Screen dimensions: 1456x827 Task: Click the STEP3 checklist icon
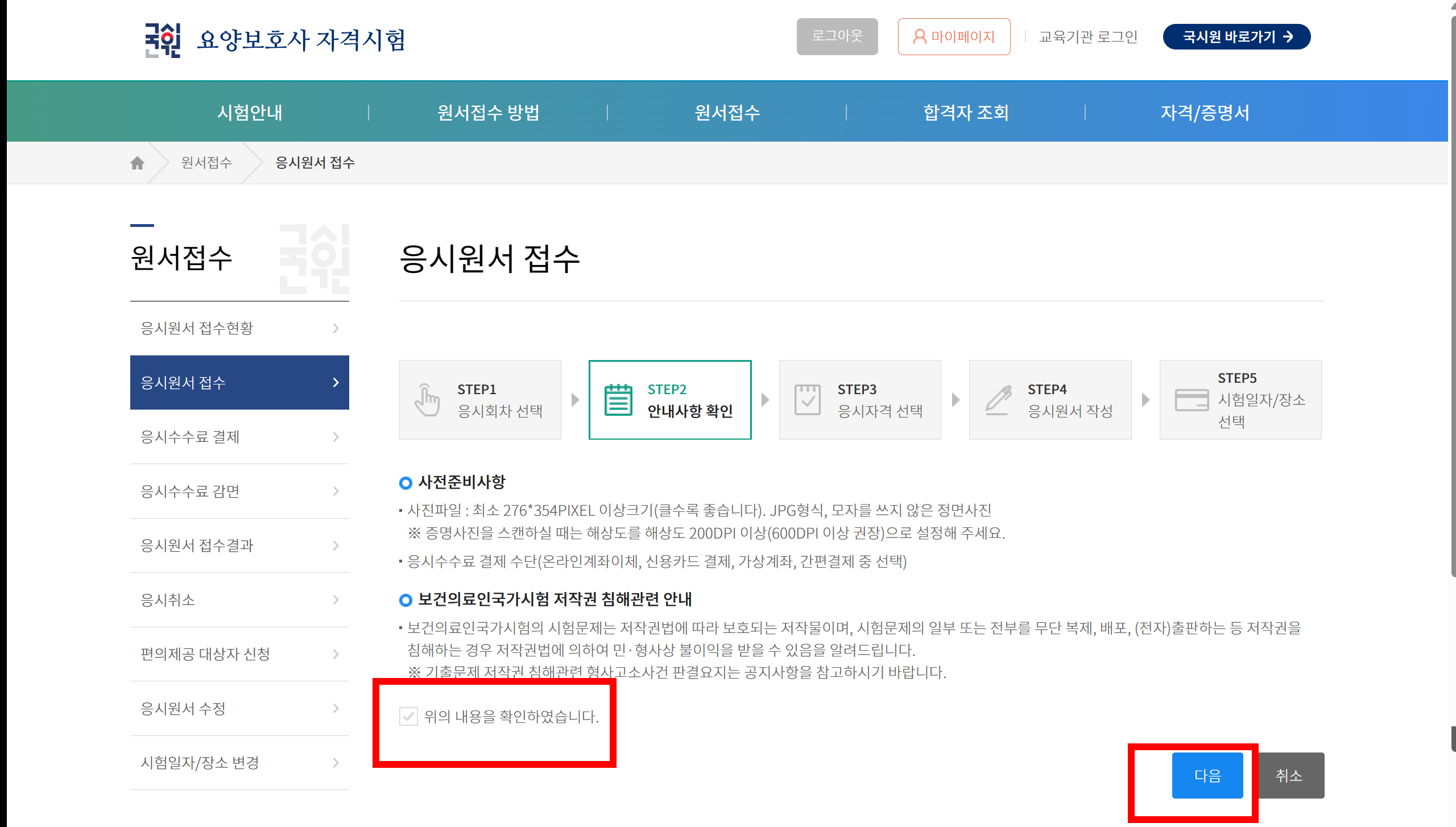pos(807,400)
